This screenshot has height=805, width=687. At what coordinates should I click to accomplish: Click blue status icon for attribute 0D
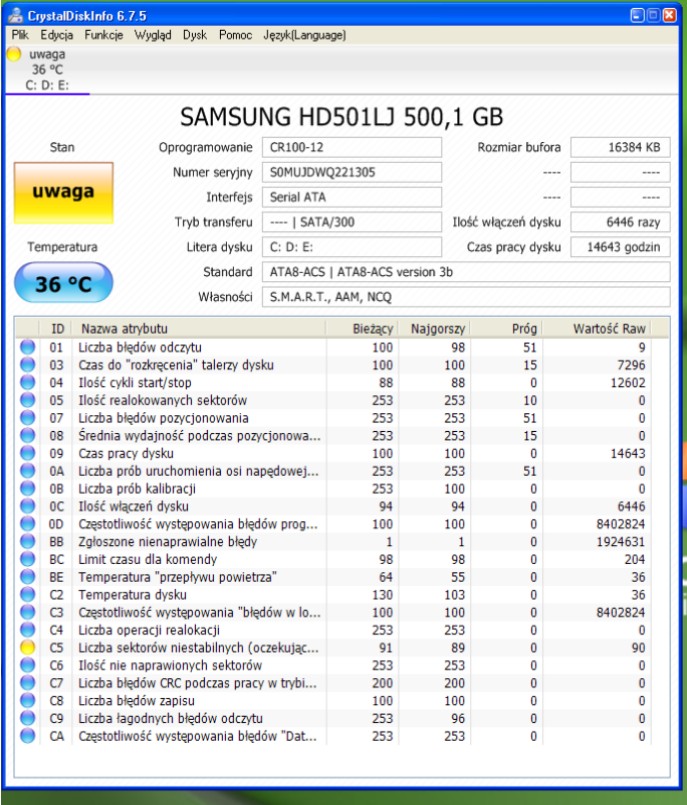[28, 524]
